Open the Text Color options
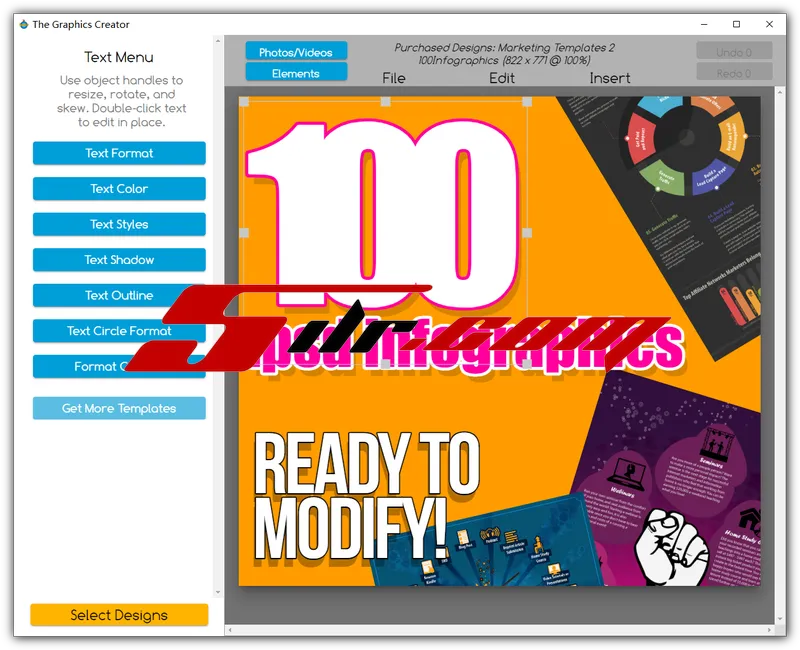 pos(119,189)
